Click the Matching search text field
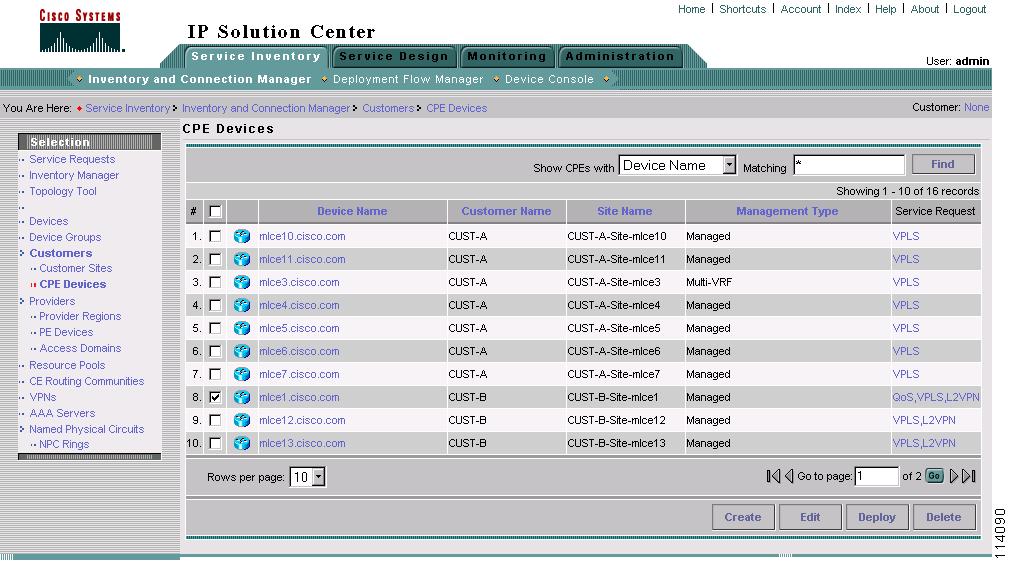The width and height of the screenshot is (1009, 562). [849, 165]
